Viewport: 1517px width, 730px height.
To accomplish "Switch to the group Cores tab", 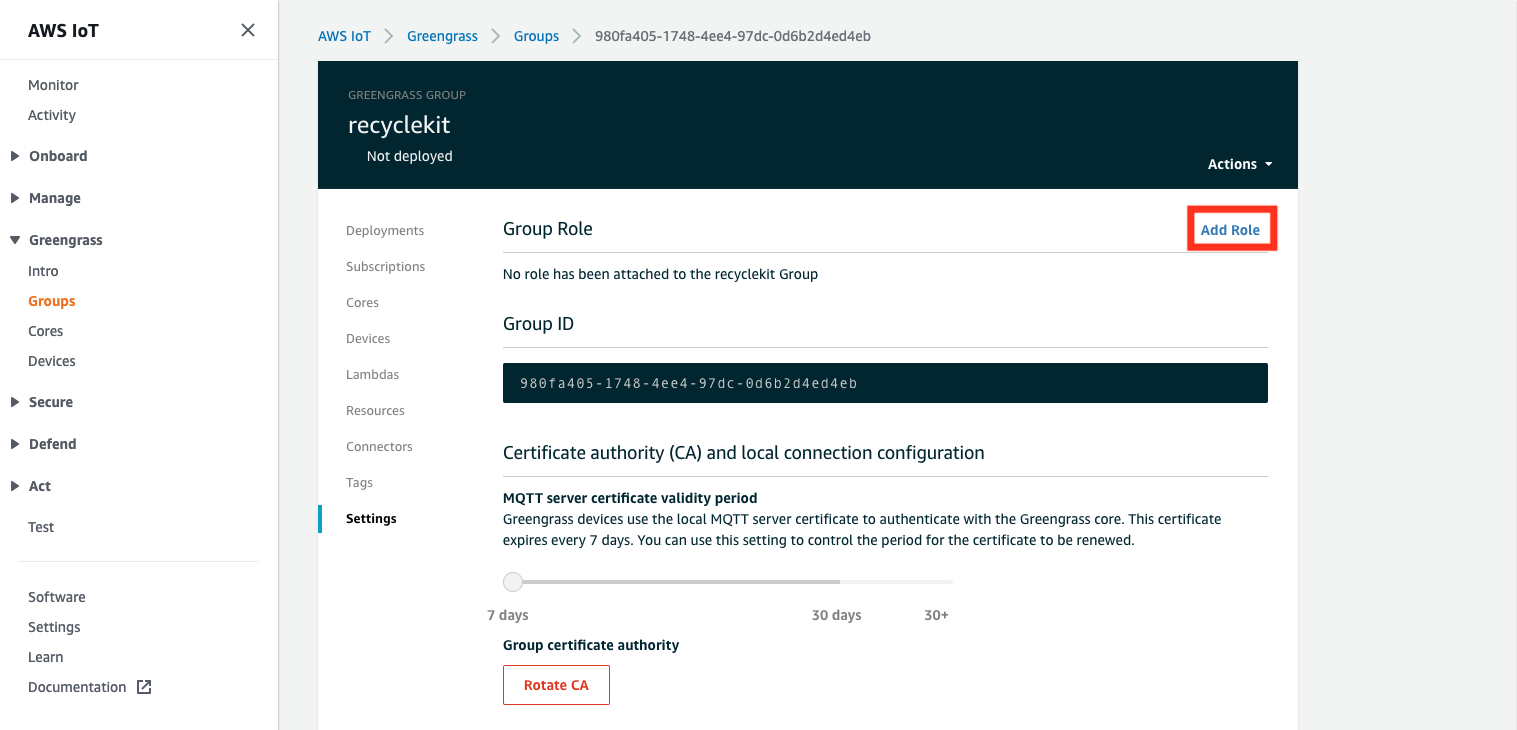I will [362, 303].
